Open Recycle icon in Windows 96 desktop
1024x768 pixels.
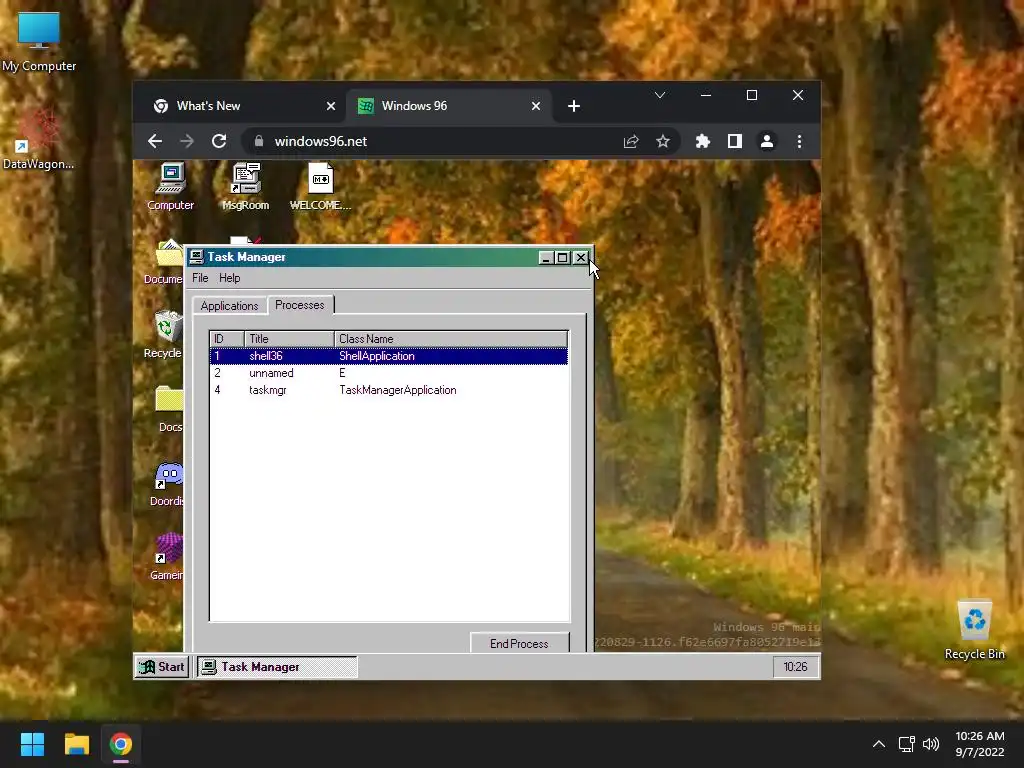pos(165,334)
